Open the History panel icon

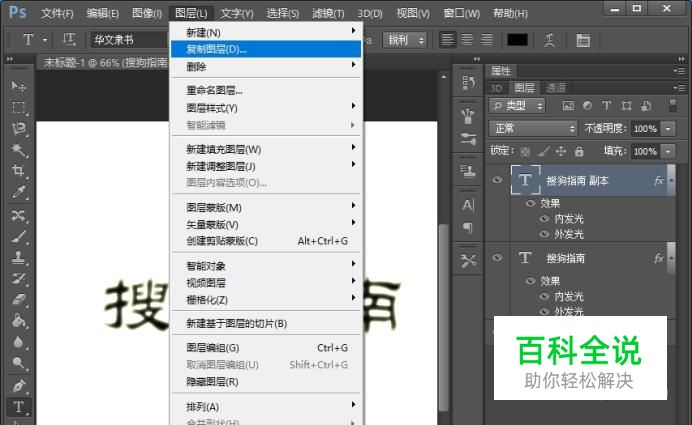468,83
